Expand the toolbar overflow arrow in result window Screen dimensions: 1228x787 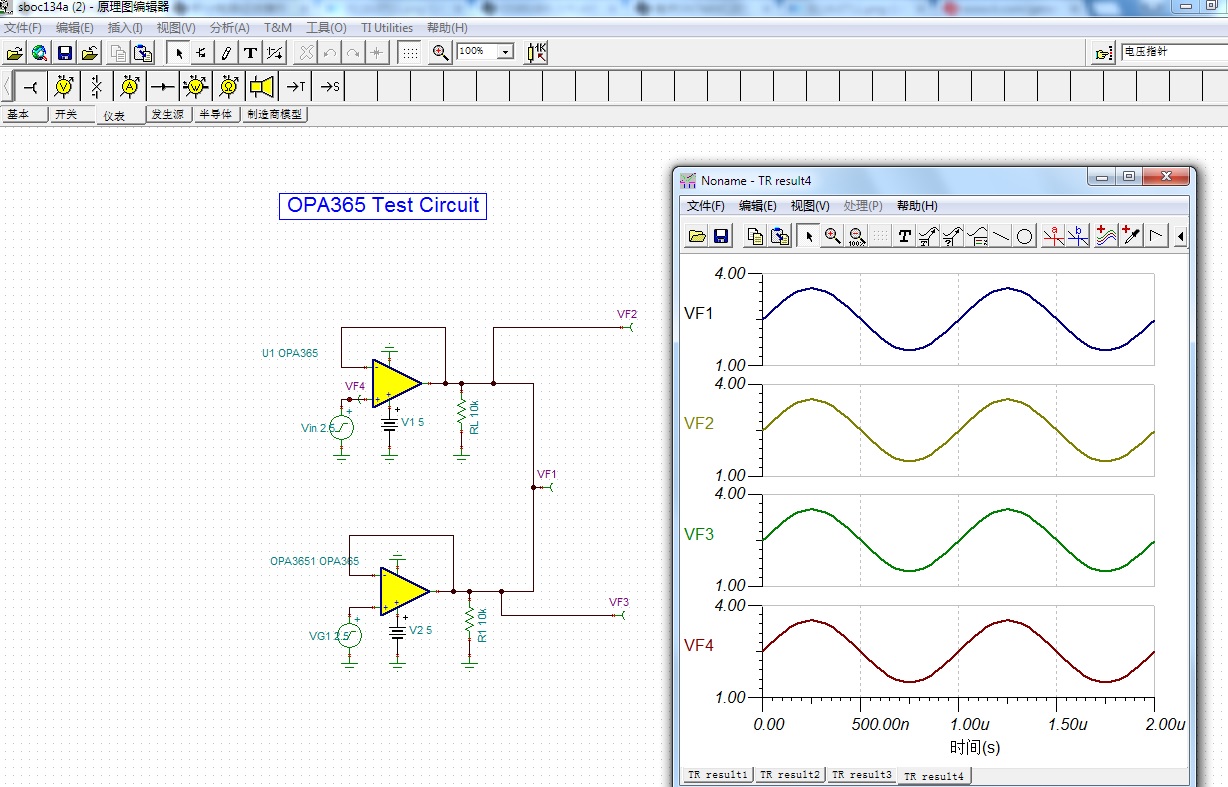[1181, 236]
